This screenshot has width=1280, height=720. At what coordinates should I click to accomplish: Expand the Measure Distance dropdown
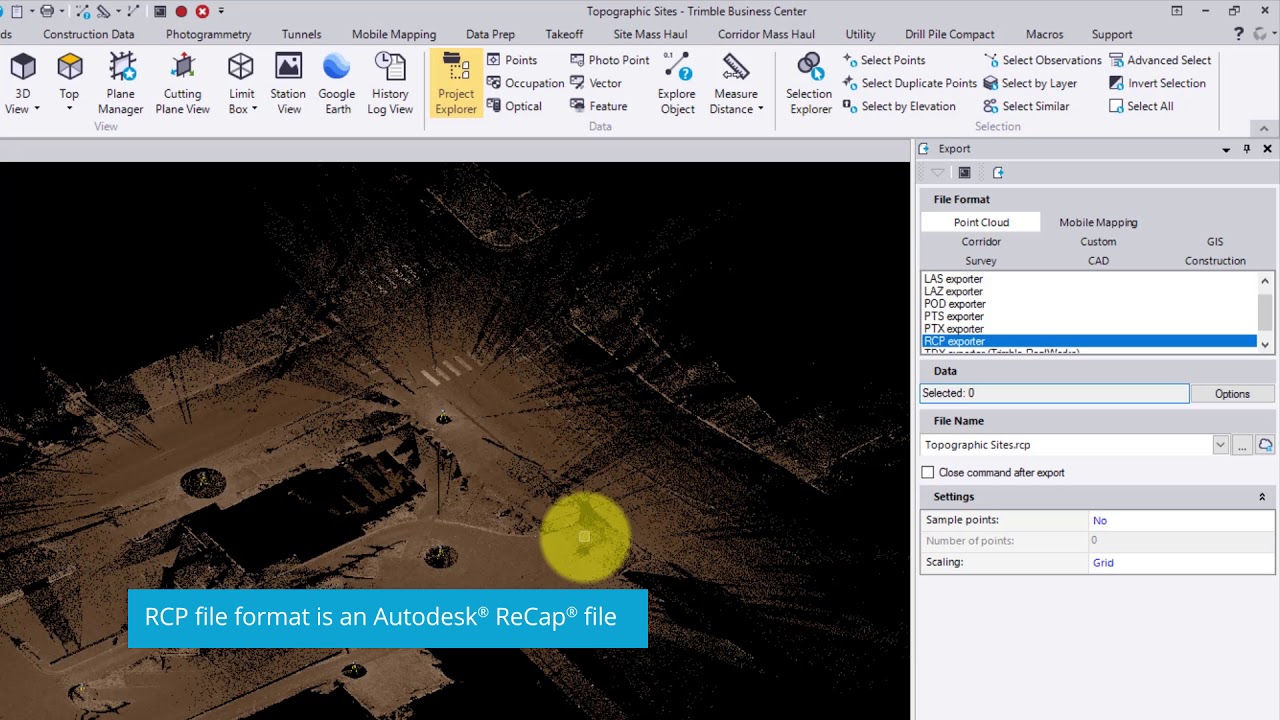click(761, 109)
